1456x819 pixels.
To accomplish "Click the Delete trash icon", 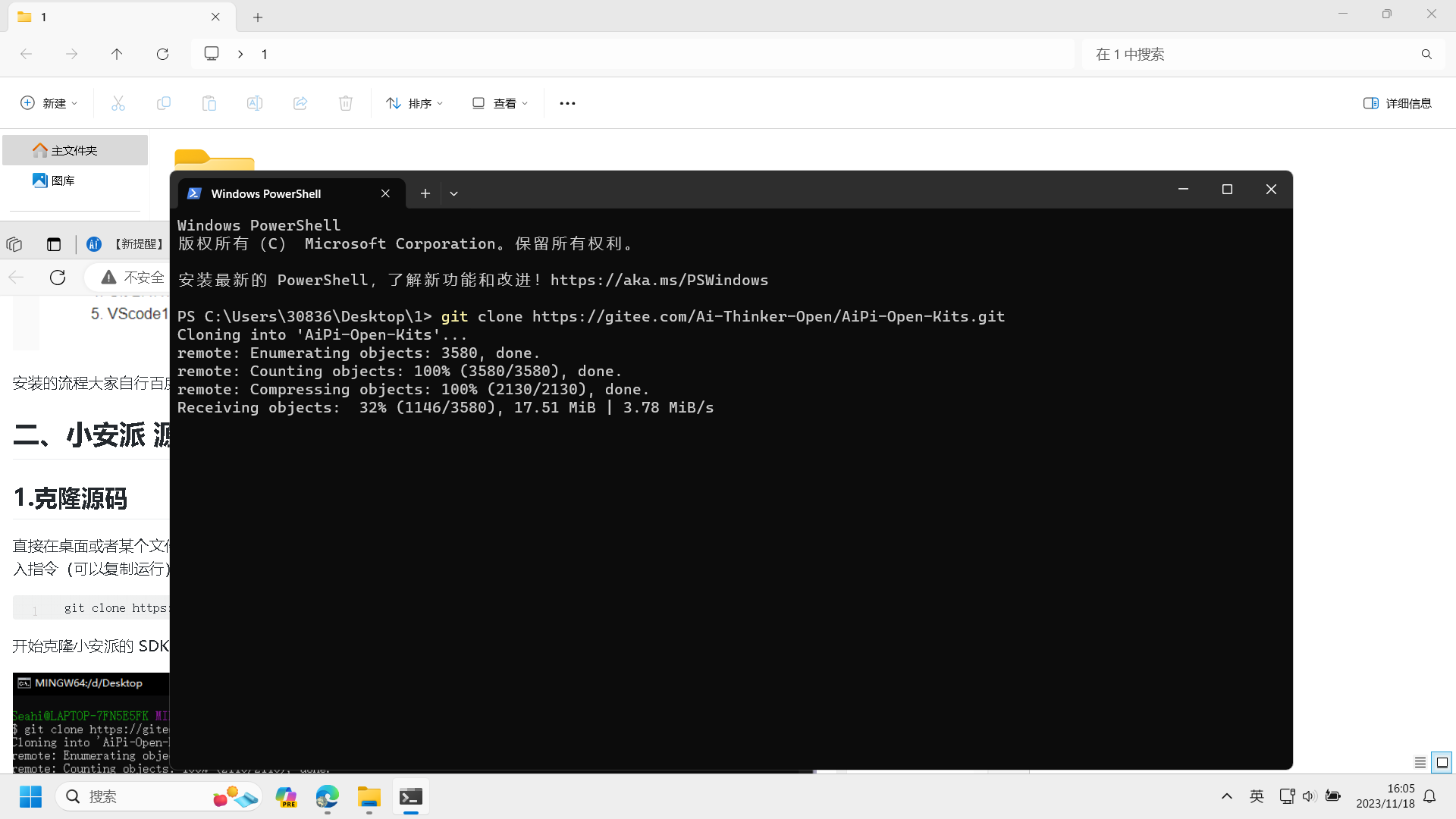I will pos(346,103).
